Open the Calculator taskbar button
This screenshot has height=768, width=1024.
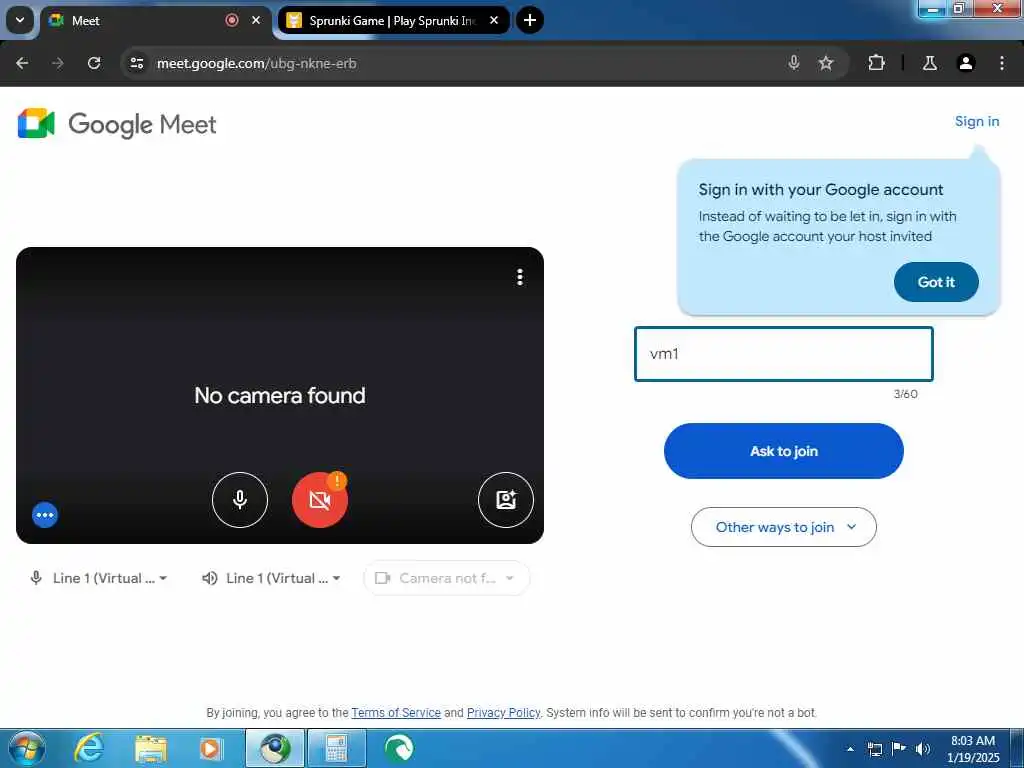(336, 748)
